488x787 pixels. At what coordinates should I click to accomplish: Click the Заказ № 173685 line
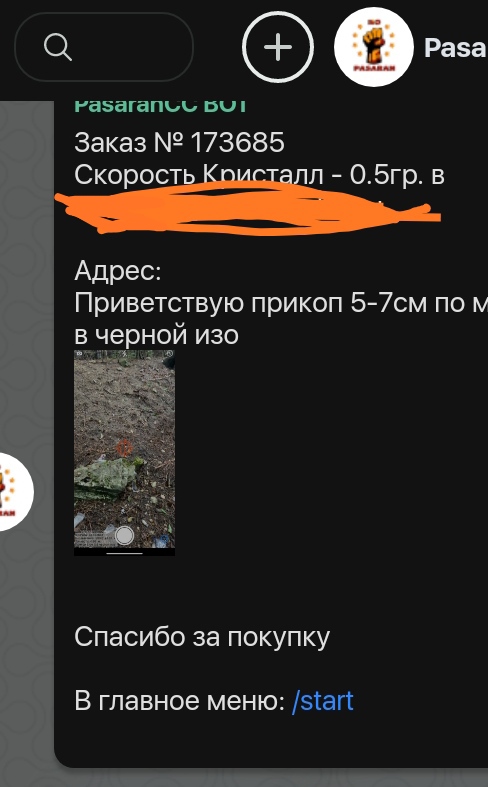[x=179, y=143]
